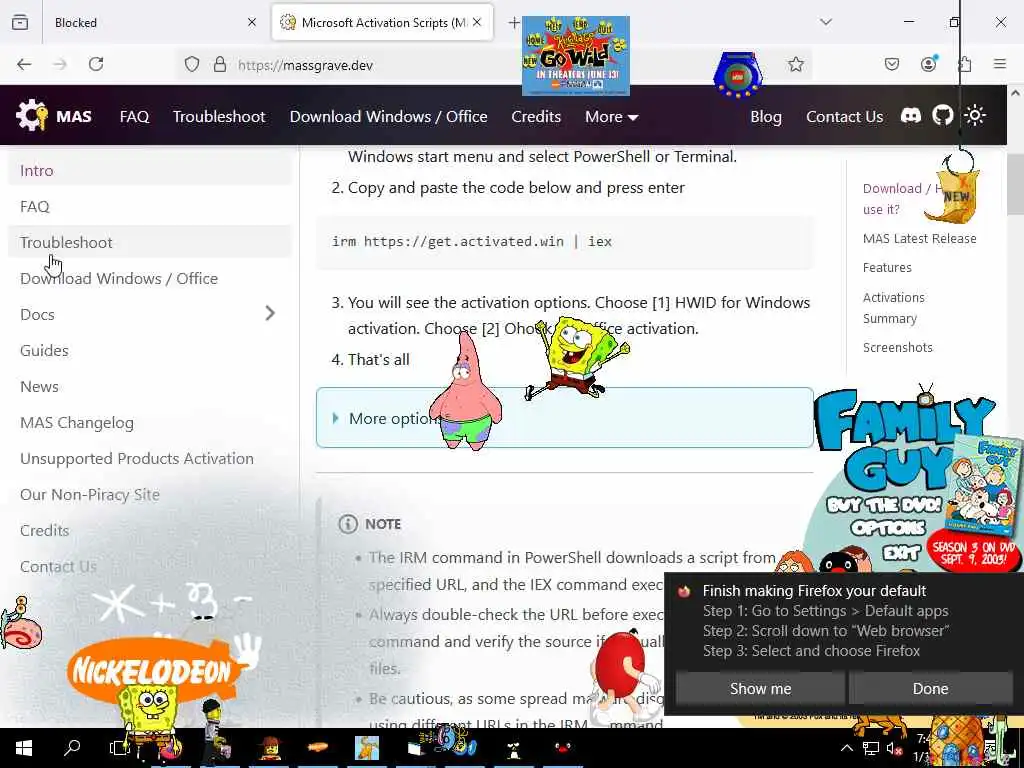
Task: Open Credits in the top navbar
Action: [x=536, y=116]
